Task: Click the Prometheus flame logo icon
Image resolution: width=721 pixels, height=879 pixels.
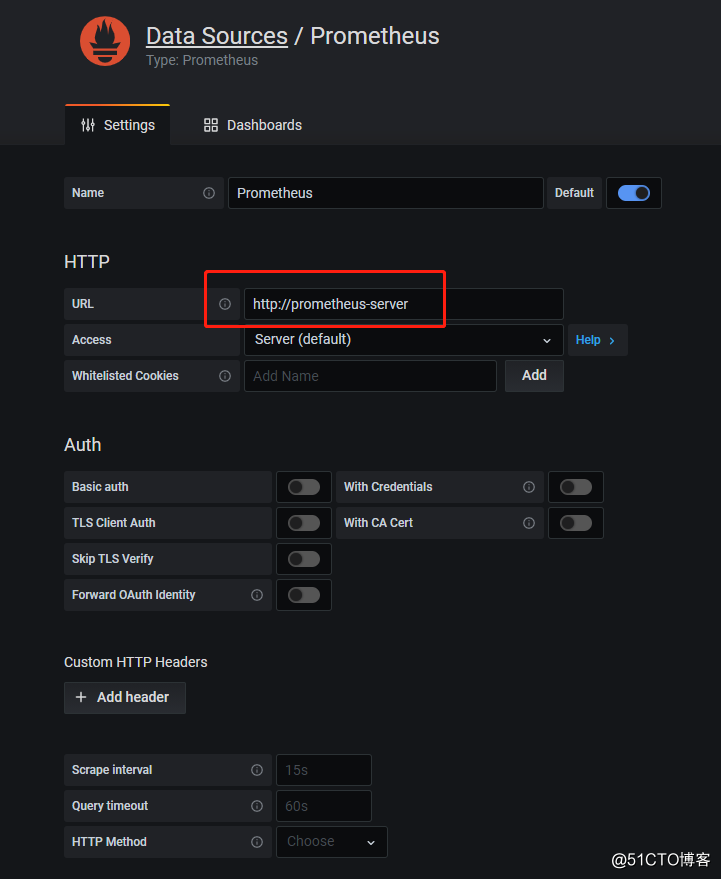Action: click(105, 41)
